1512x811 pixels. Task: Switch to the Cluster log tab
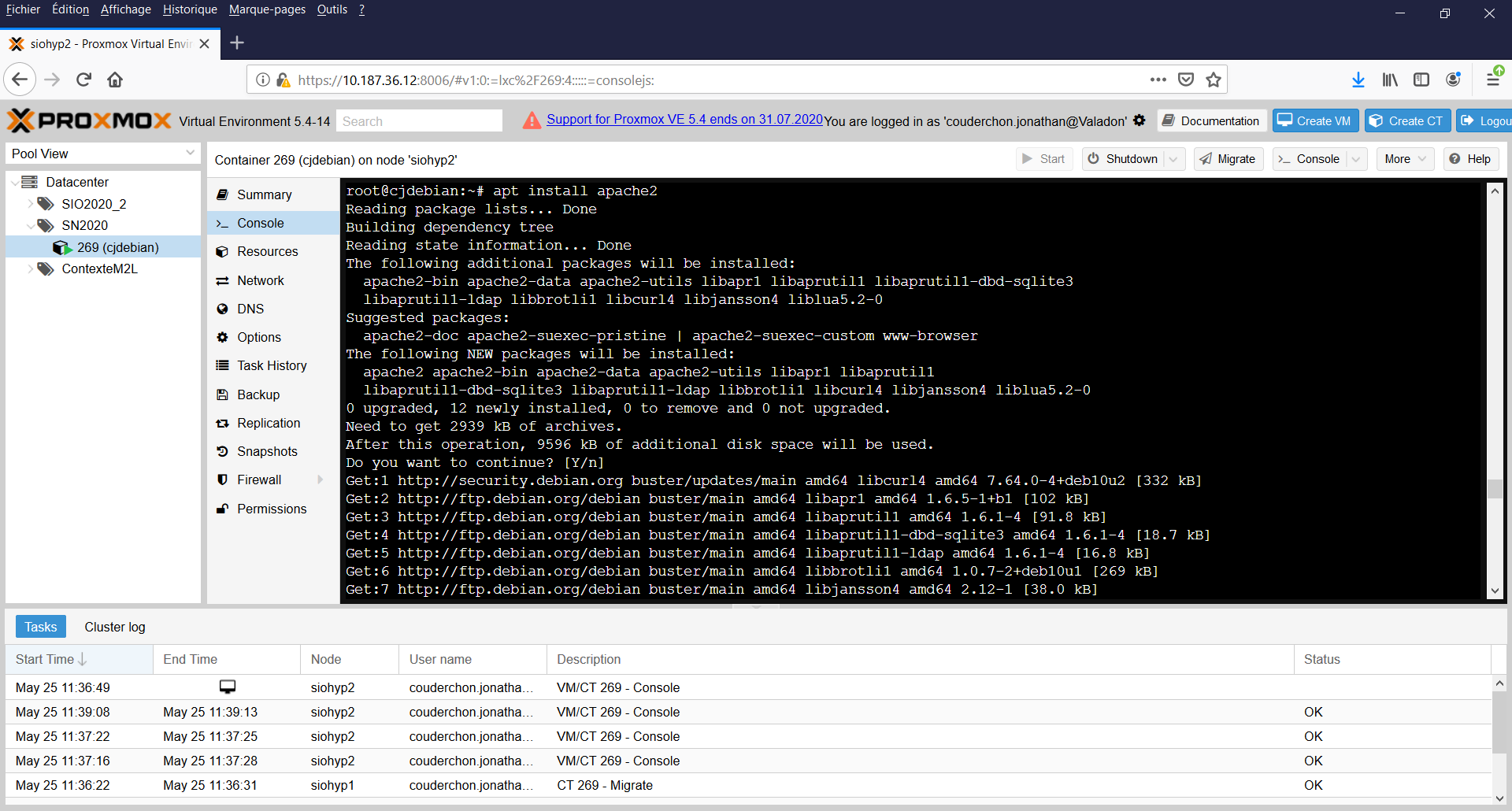[115, 627]
